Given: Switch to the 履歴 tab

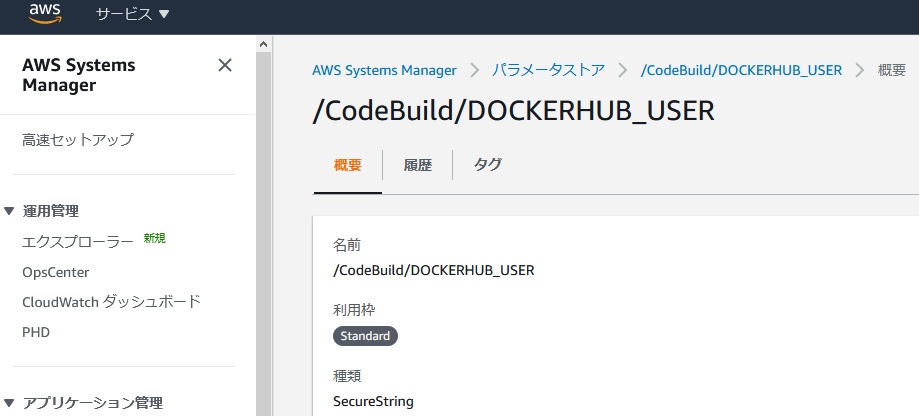Looking at the screenshot, I should coord(417,165).
